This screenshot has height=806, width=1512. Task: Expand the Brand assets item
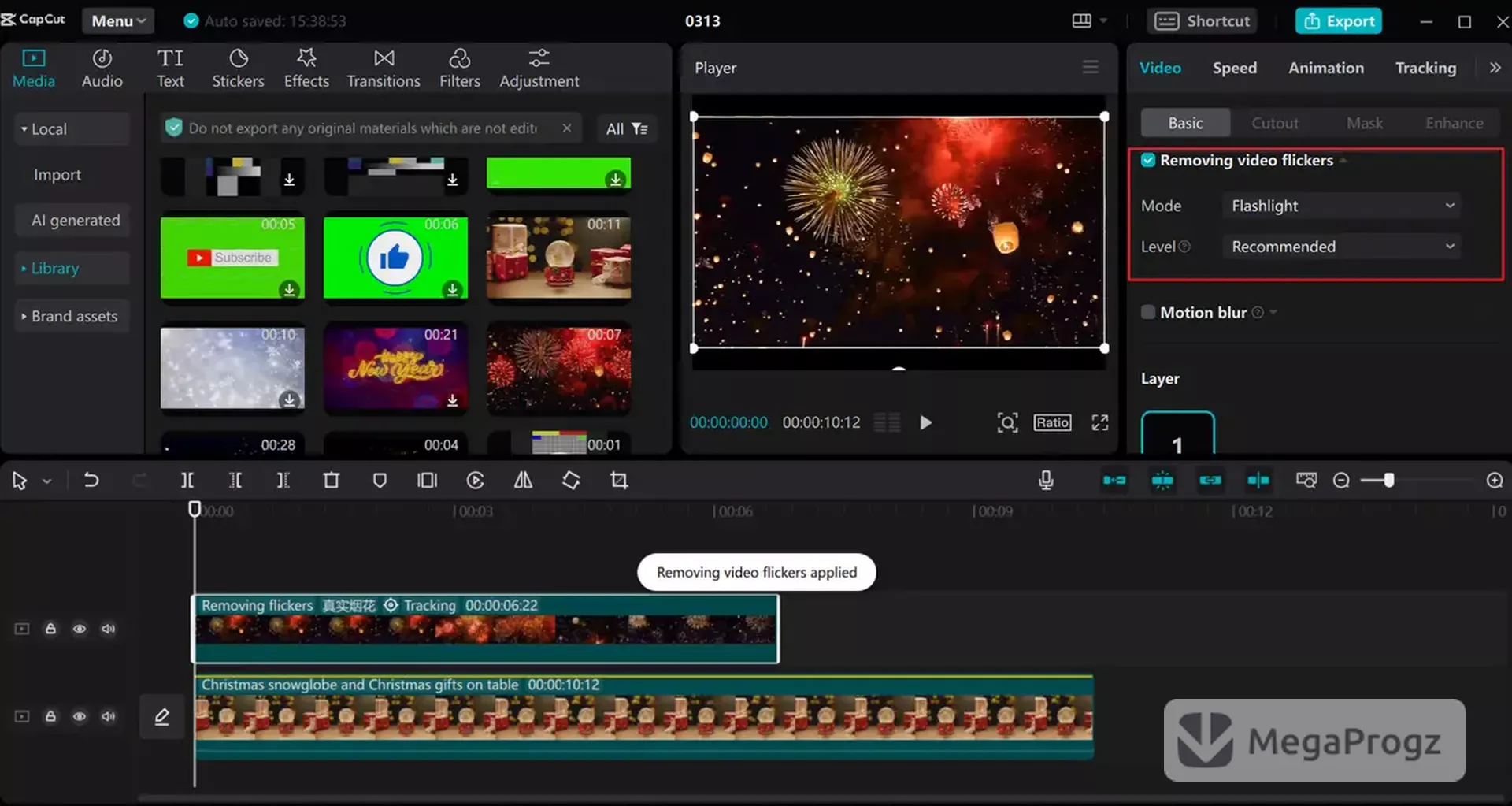pos(72,316)
